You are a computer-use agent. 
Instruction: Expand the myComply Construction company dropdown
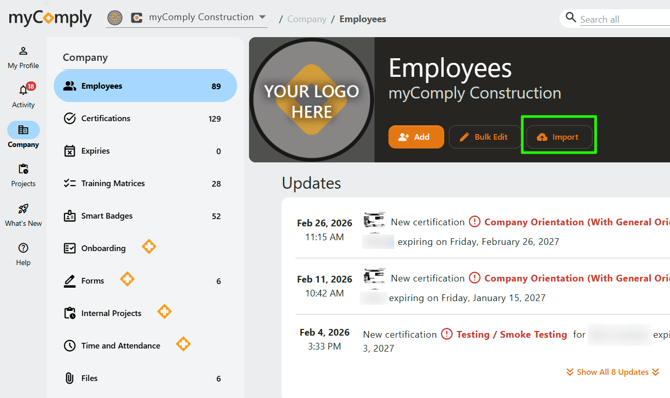262,17
